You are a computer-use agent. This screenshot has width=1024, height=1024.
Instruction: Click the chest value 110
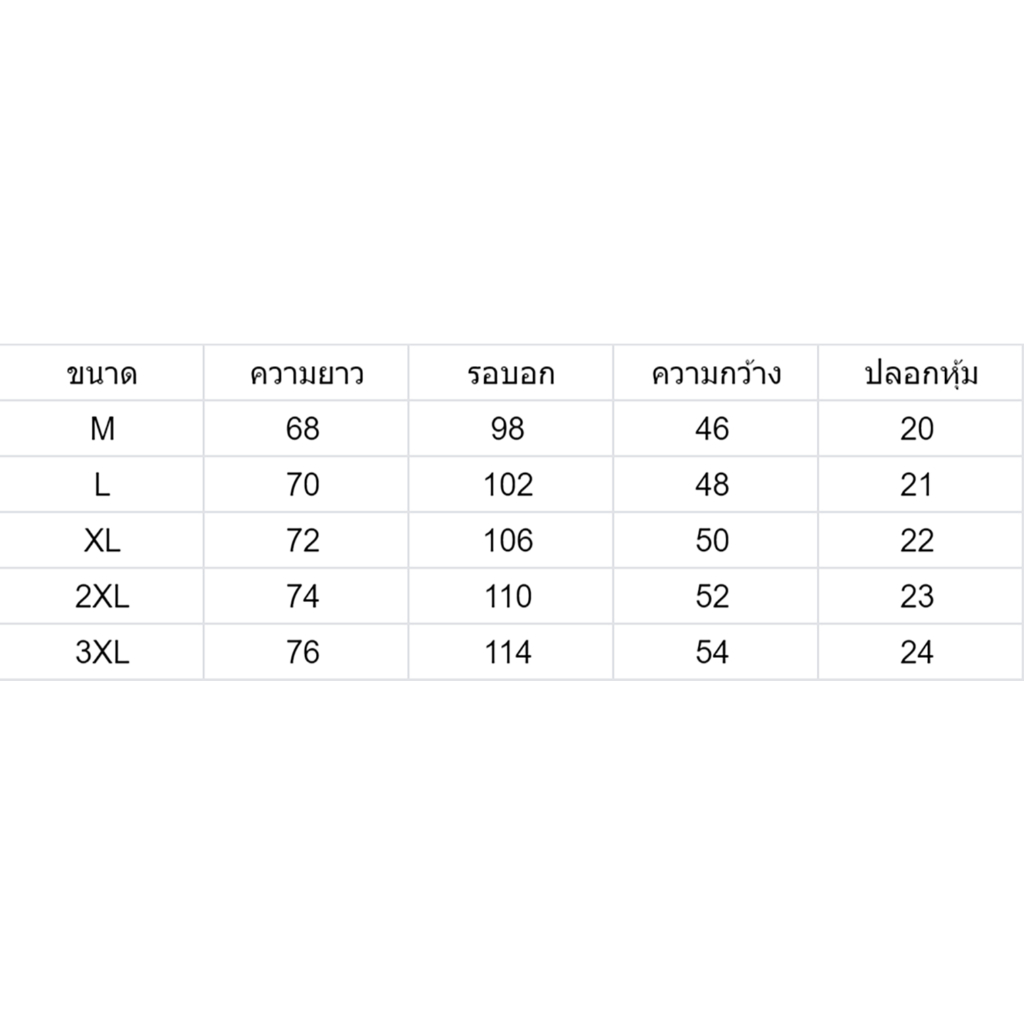[x=511, y=596]
